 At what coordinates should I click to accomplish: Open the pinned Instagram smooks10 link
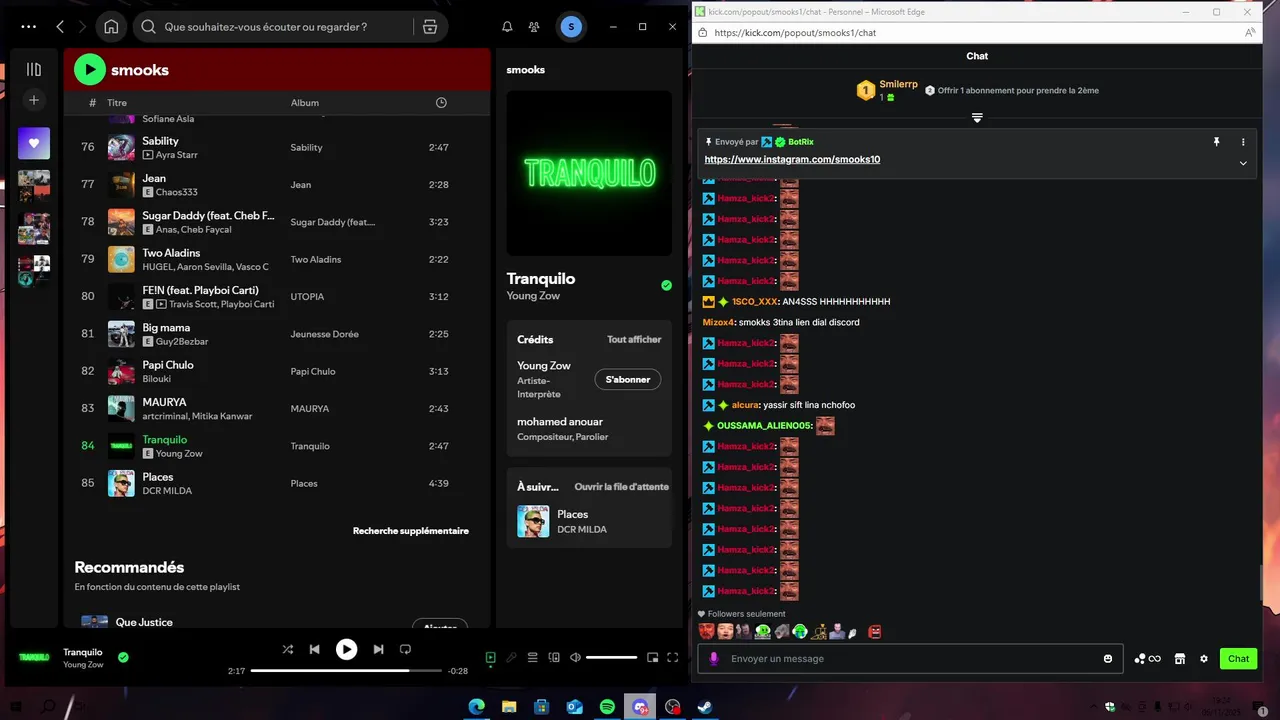[x=792, y=160]
